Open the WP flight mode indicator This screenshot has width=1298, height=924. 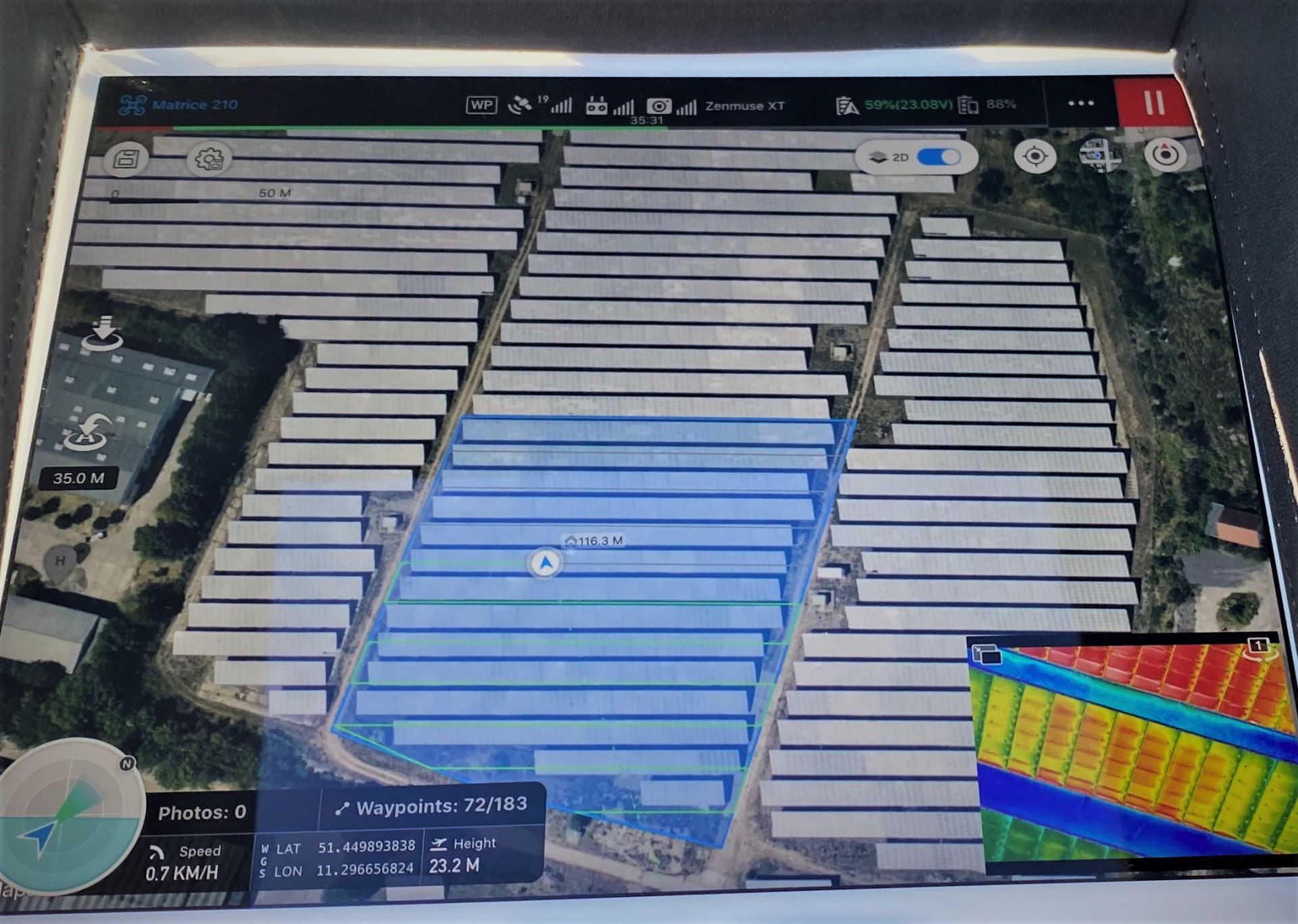[x=481, y=105]
